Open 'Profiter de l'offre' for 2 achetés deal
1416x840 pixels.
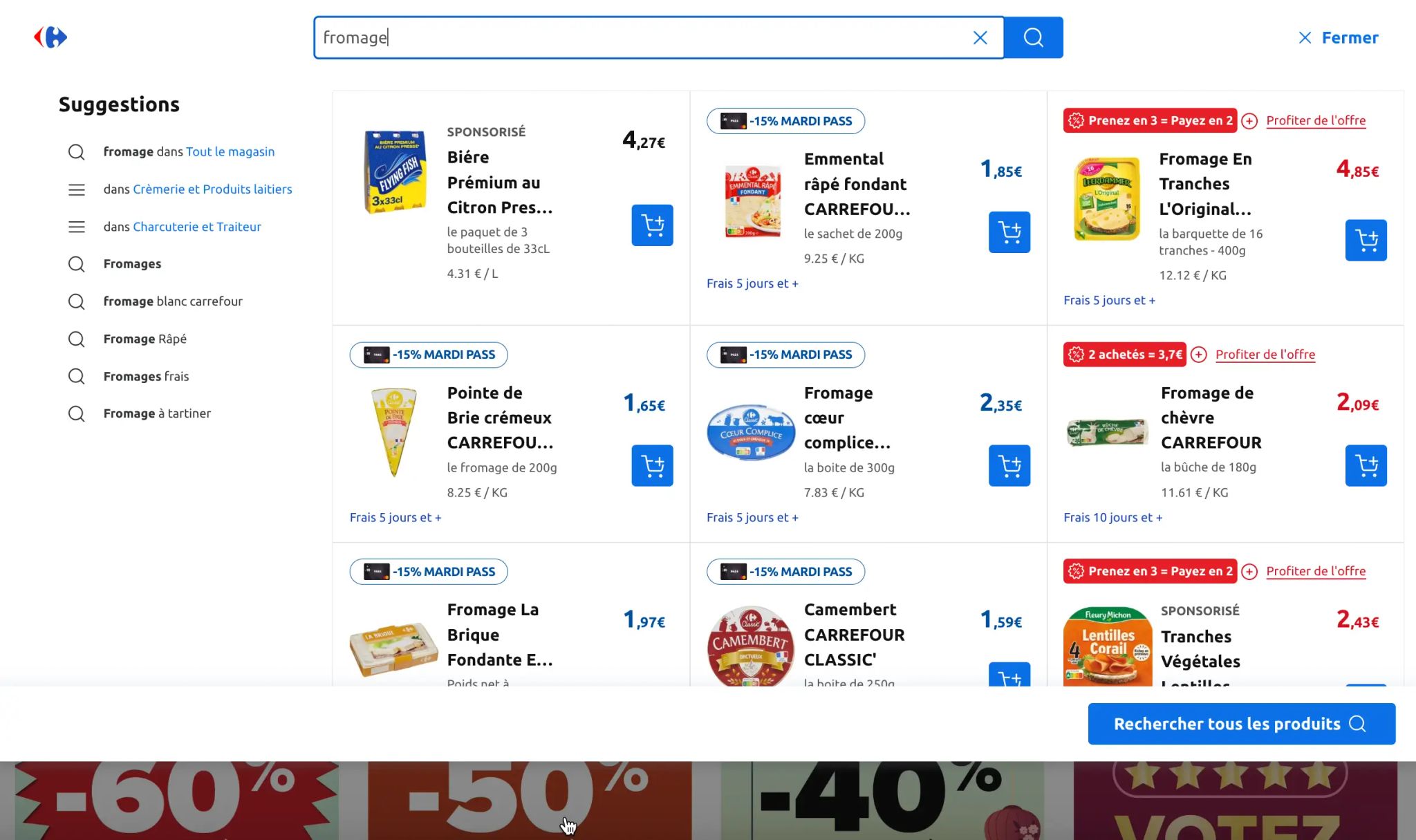(1265, 355)
